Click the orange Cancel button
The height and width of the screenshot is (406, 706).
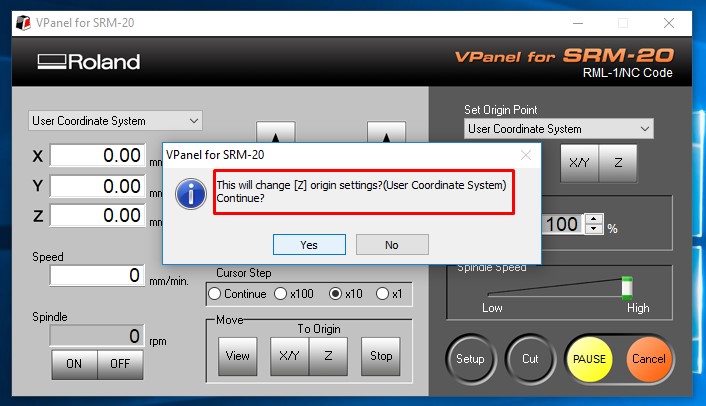click(648, 359)
